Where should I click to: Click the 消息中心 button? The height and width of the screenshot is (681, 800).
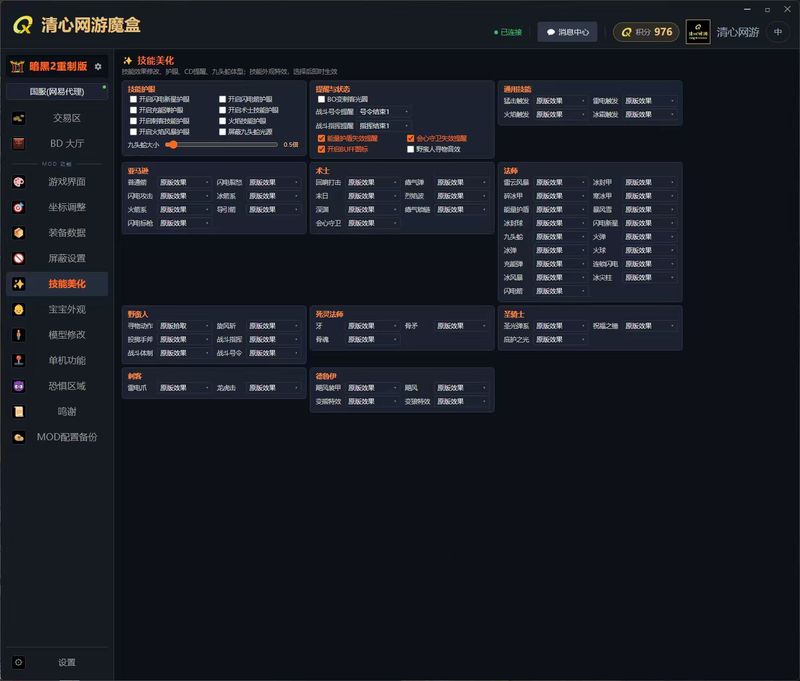[567, 32]
